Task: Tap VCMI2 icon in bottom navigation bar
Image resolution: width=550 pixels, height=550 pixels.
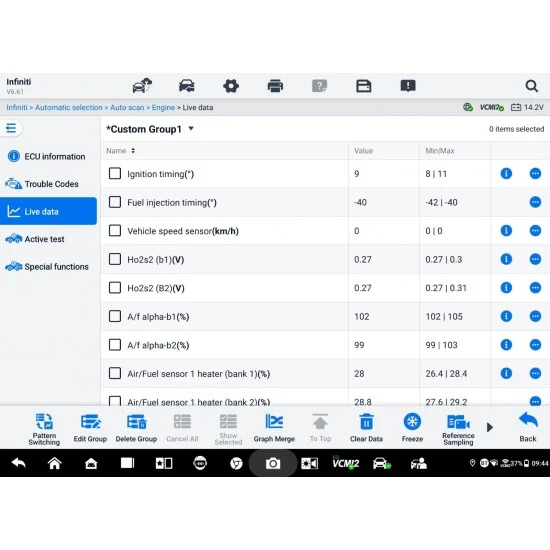Action: [346, 463]
